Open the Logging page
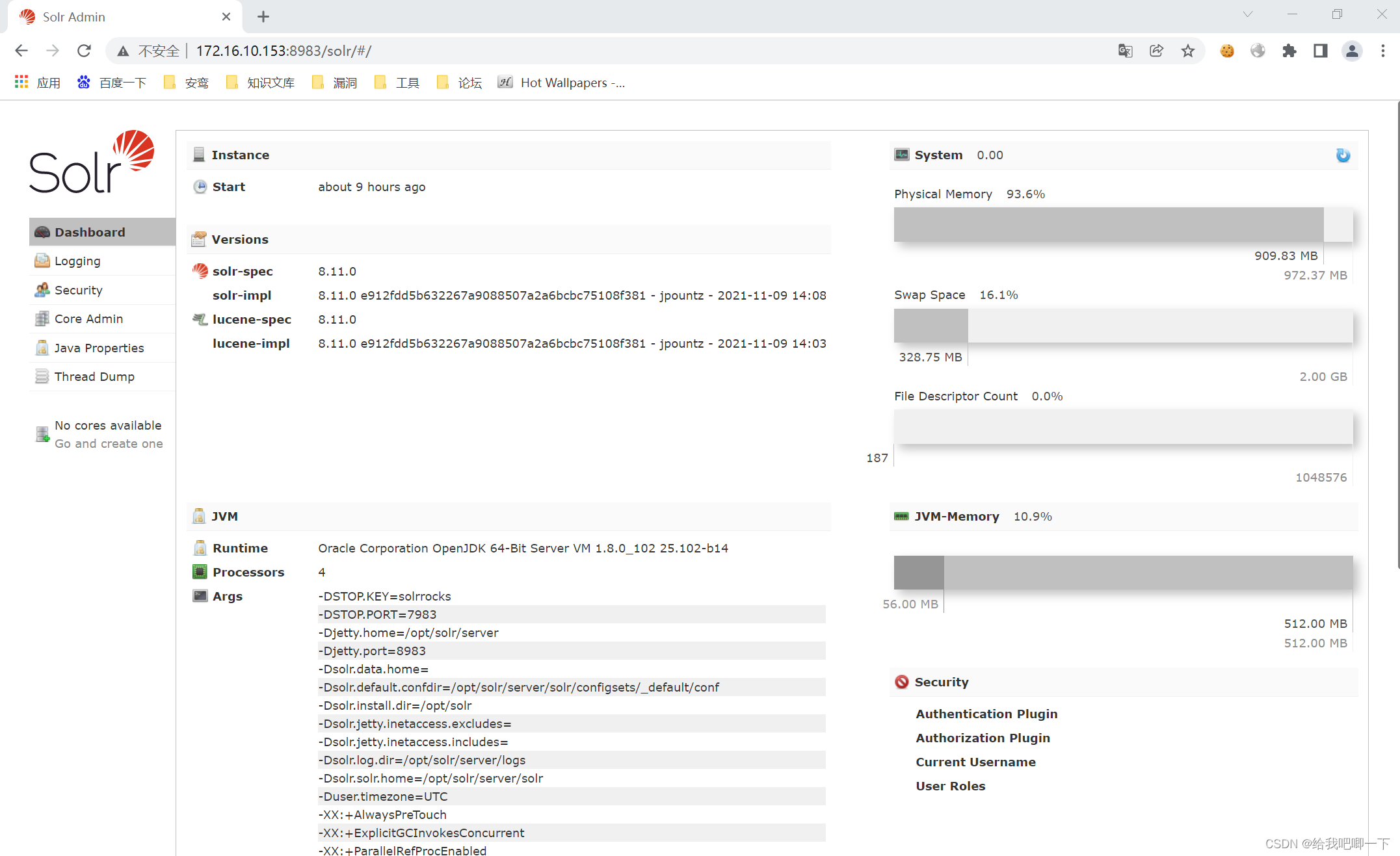Image resolution: width=1400 pixels, height=856 pixels. tap(77, 261)
